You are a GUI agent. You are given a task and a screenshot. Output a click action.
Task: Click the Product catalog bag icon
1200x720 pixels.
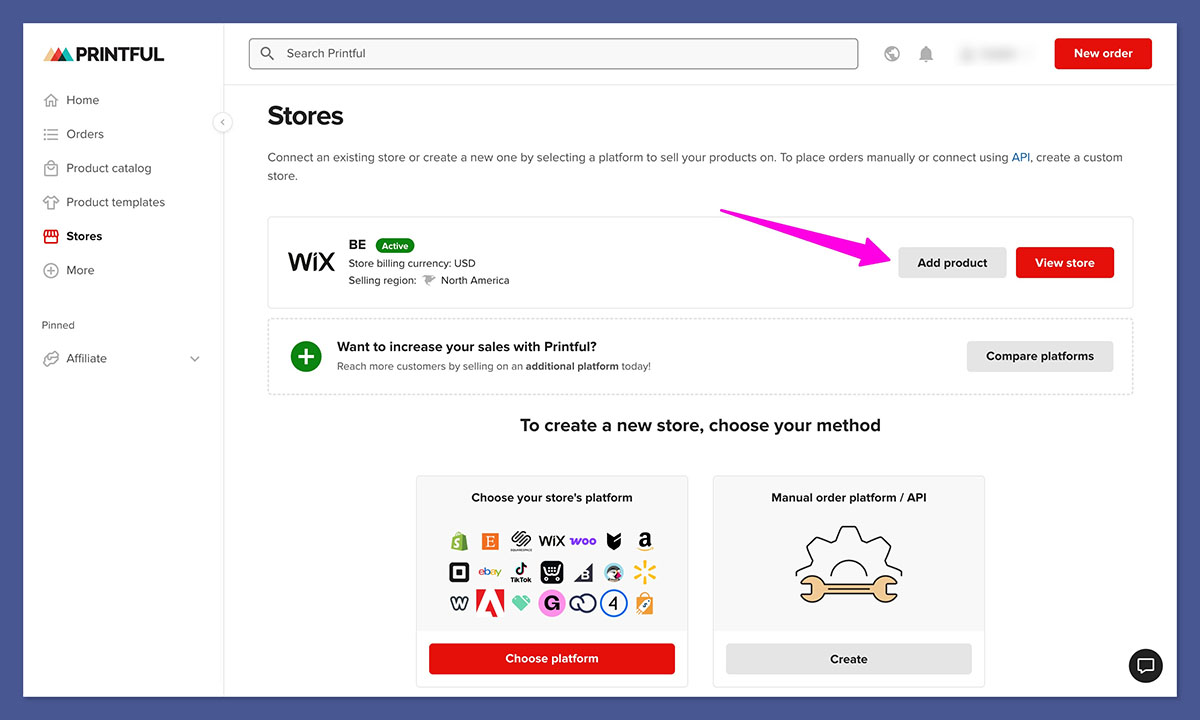[x=51, y=168]
